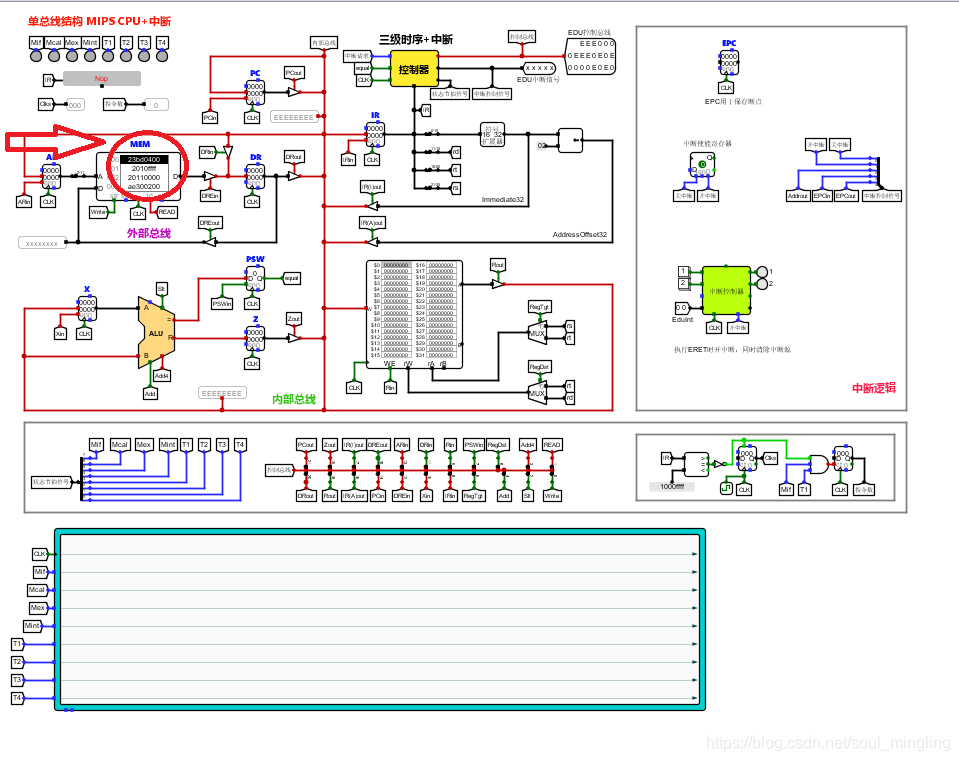
Task: Select the tri-state buffer under IR(I)out
Action: pos(372,206)
